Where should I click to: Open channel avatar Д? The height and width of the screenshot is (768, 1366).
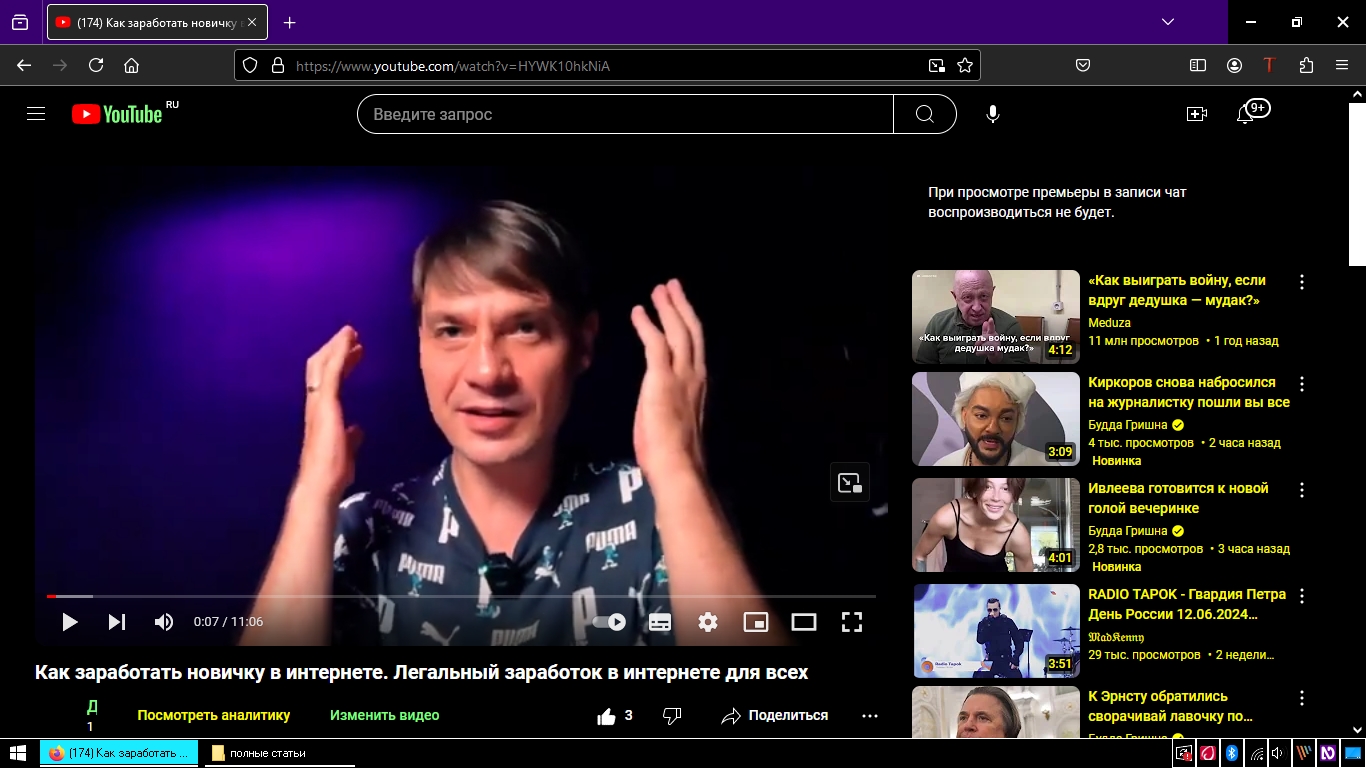coord(92,707)
